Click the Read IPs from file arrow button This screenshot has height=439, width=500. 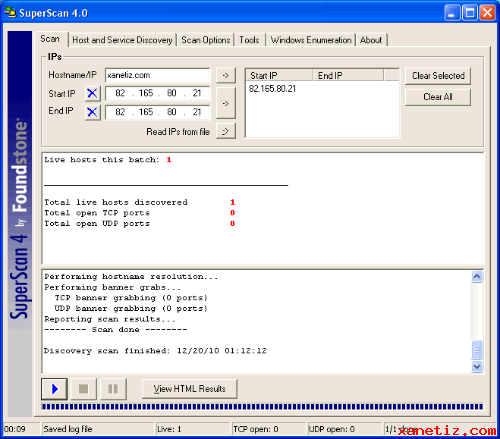pyautogui.click(x=226, y=131)
